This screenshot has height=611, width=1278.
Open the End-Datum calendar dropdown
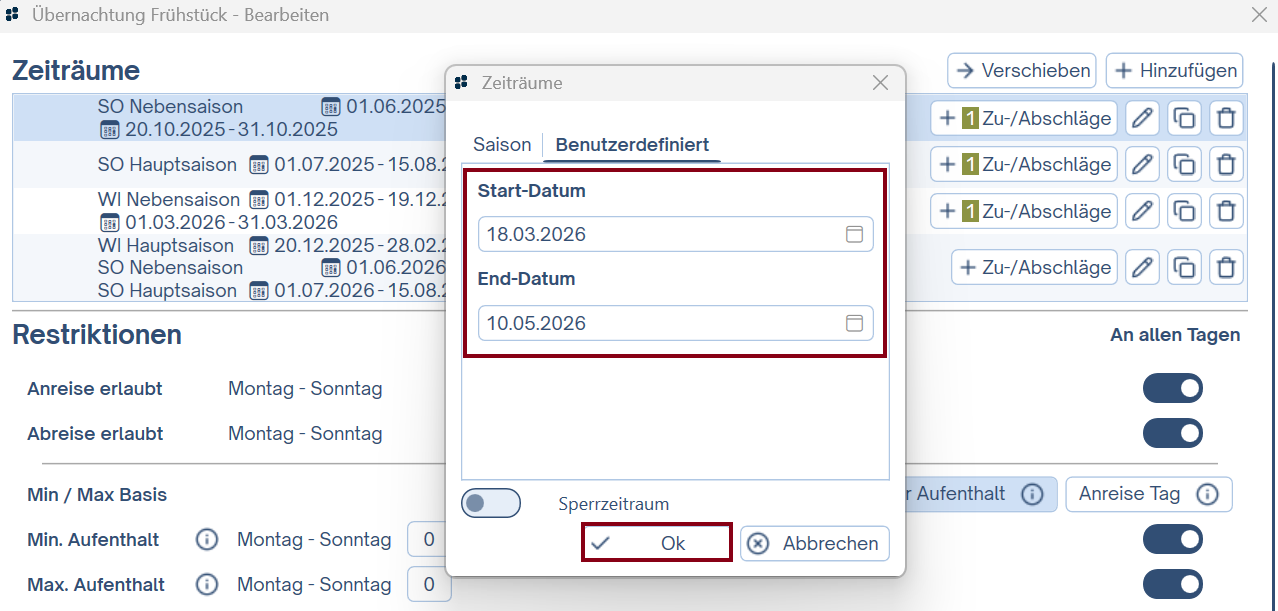coord(854,323)
